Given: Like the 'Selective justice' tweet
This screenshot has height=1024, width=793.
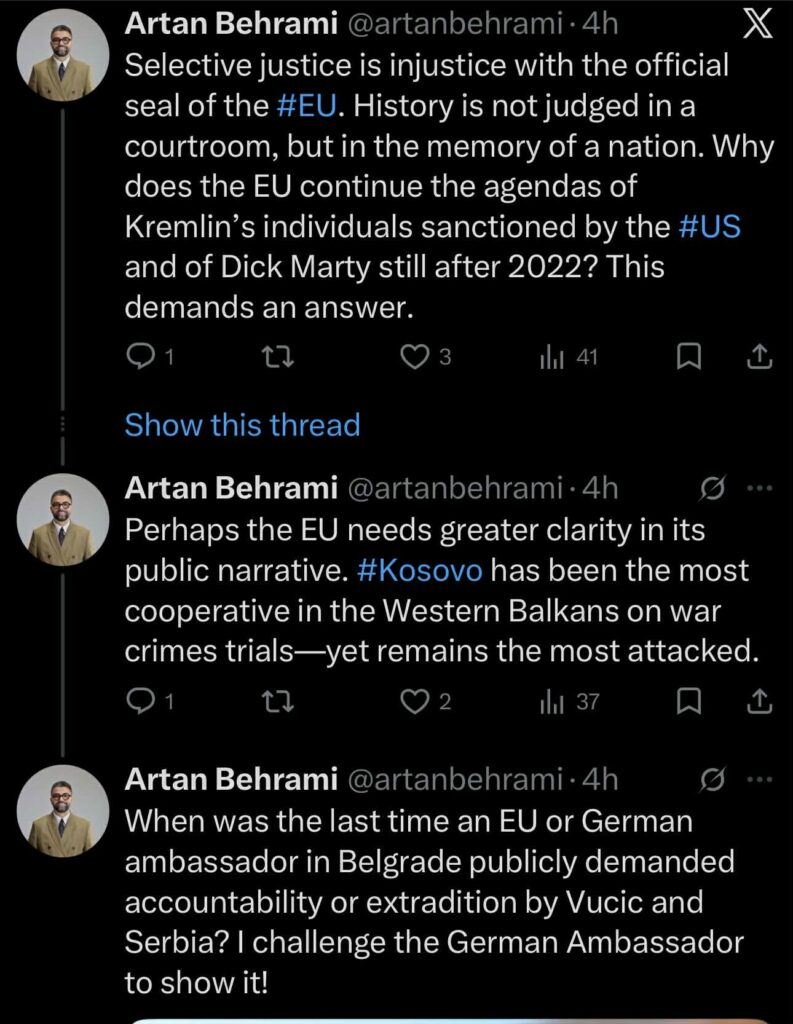Looking at the screenshot, I should click(x=414, y=357).
